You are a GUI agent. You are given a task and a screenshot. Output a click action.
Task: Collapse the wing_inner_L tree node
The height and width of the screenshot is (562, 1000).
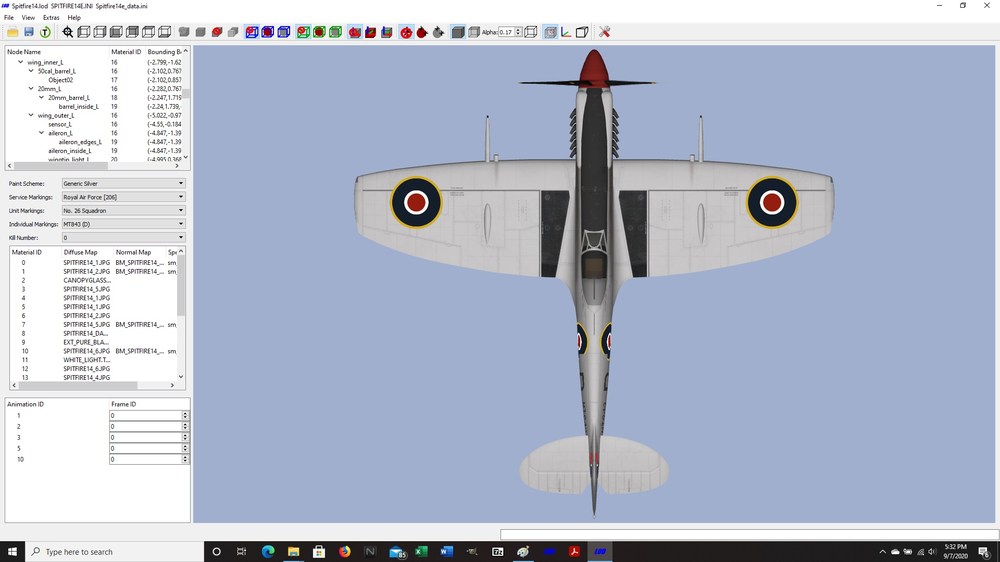(20, 63)
